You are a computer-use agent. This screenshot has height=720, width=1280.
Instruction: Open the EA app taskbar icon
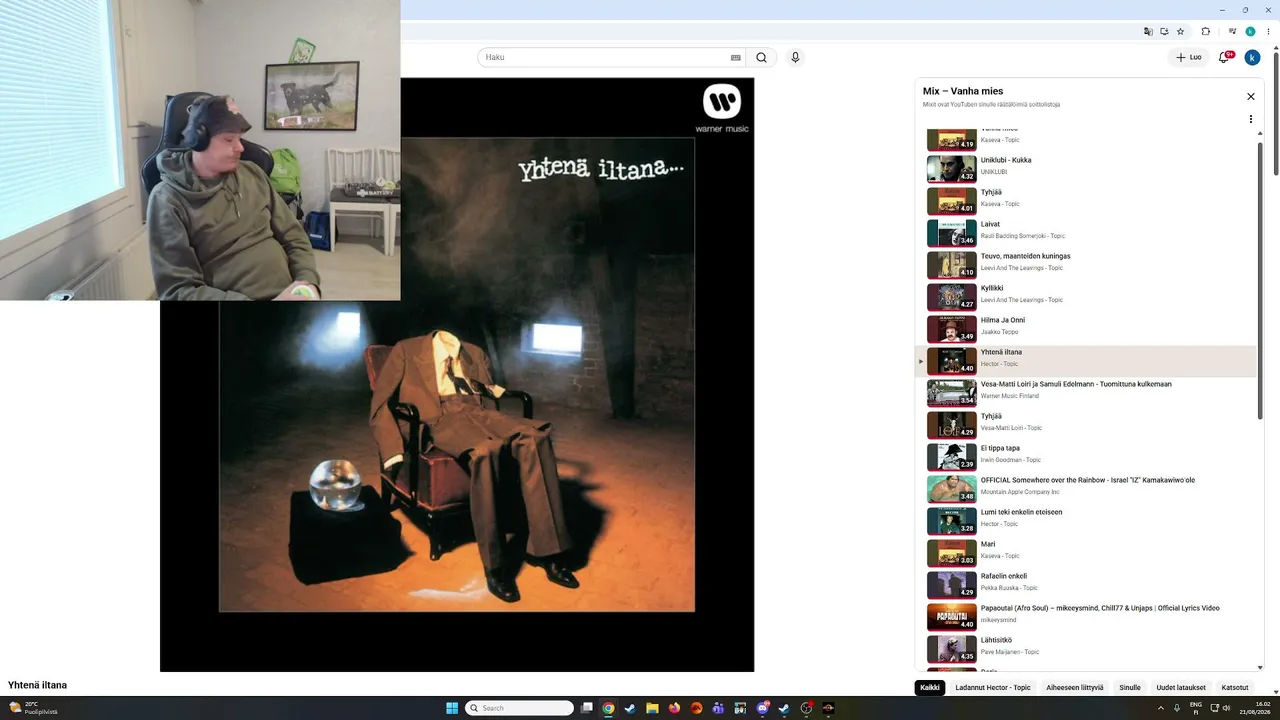pos(696,708)
